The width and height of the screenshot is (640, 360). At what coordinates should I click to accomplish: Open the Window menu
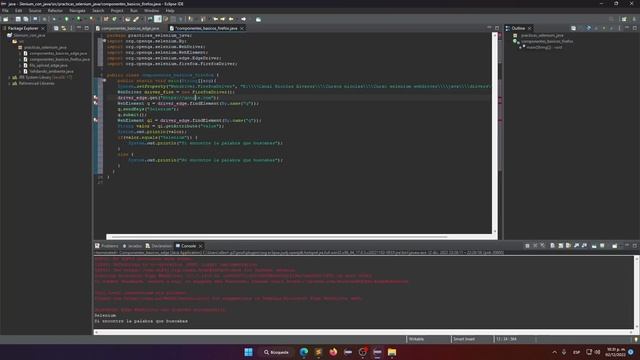point(151,11)
